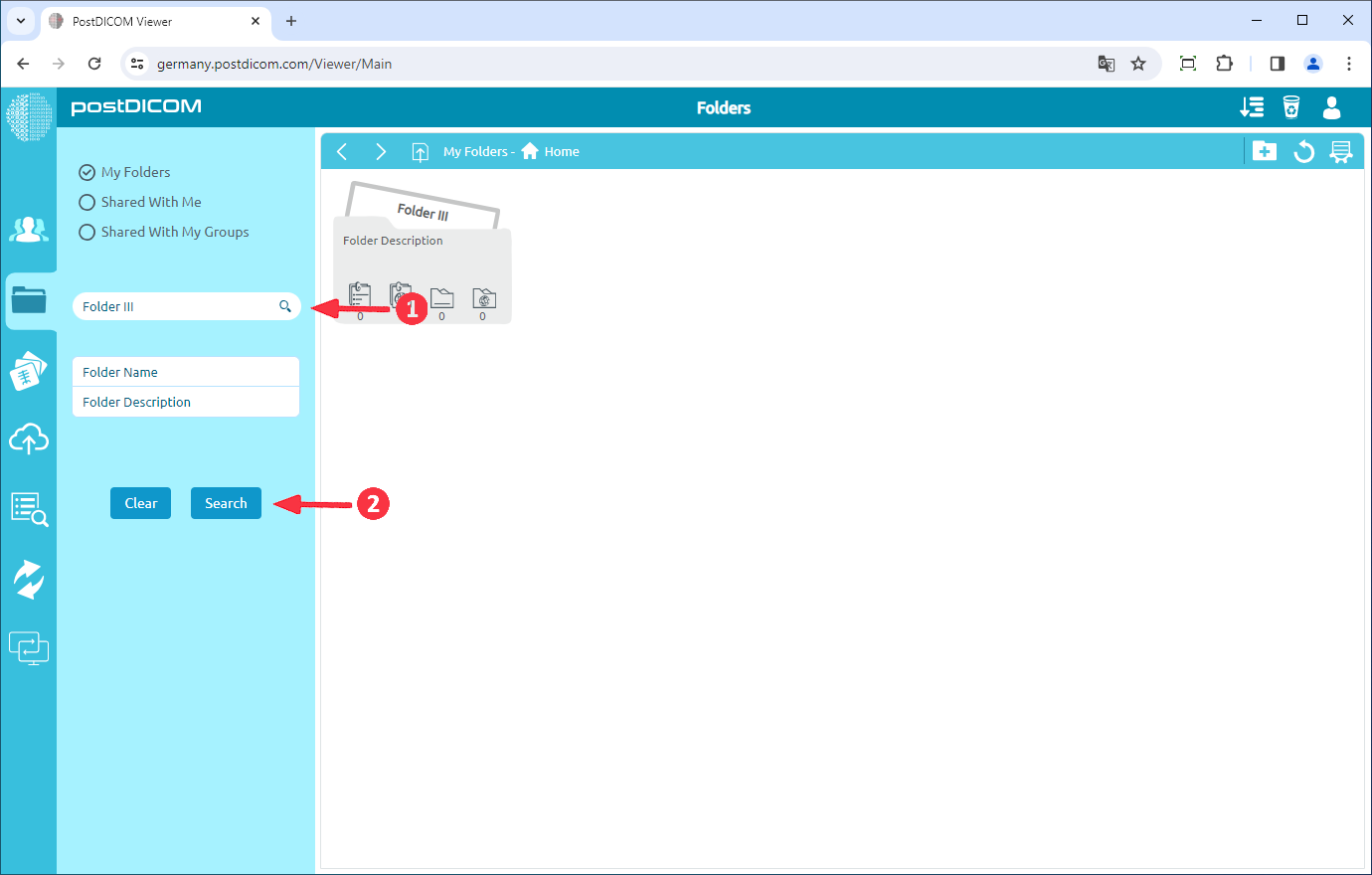1372x875 pixels.
Task: Open the cloud upload panel
Action: click(x=29, y=438)
